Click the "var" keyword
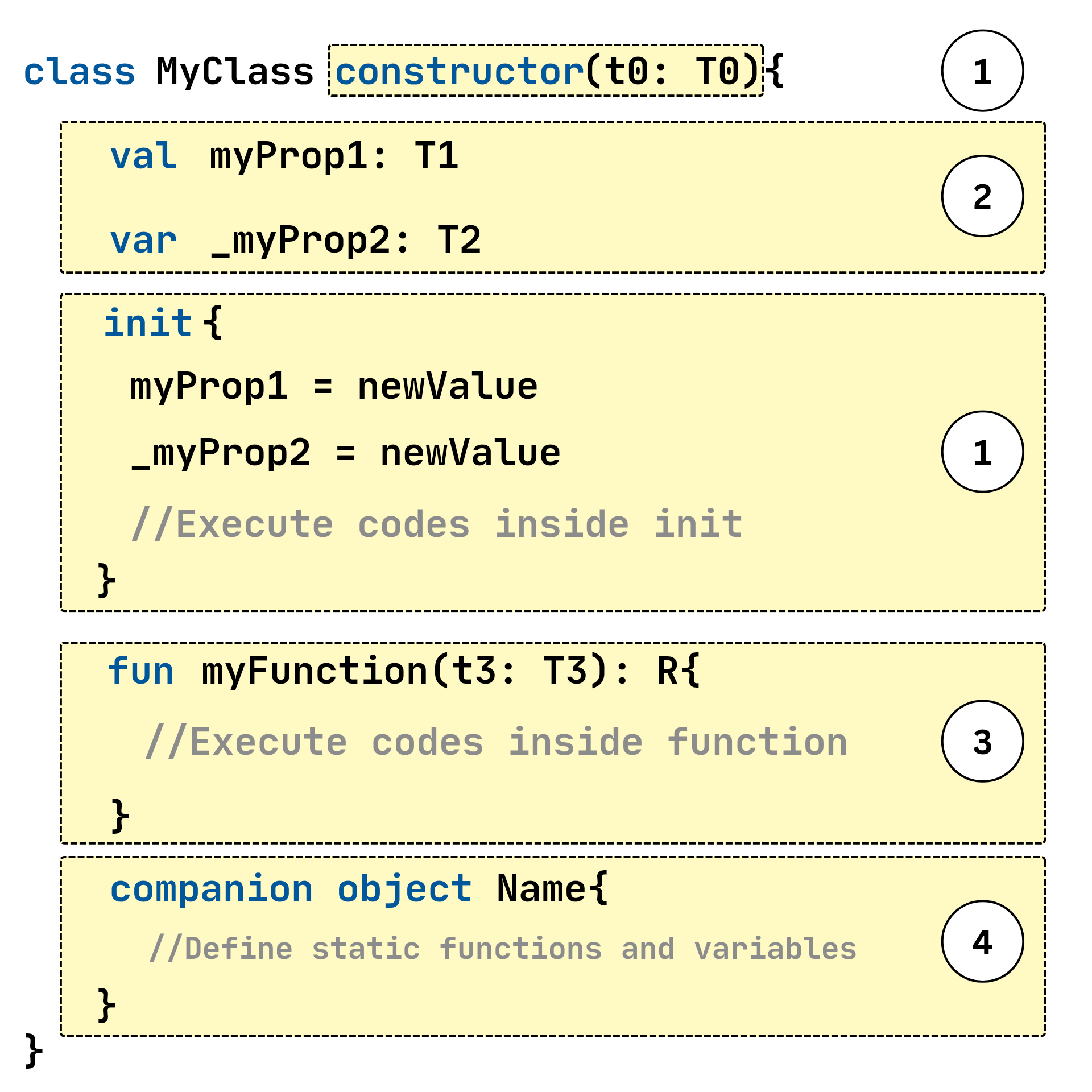 pyautogui.click(x=143, y=241)
